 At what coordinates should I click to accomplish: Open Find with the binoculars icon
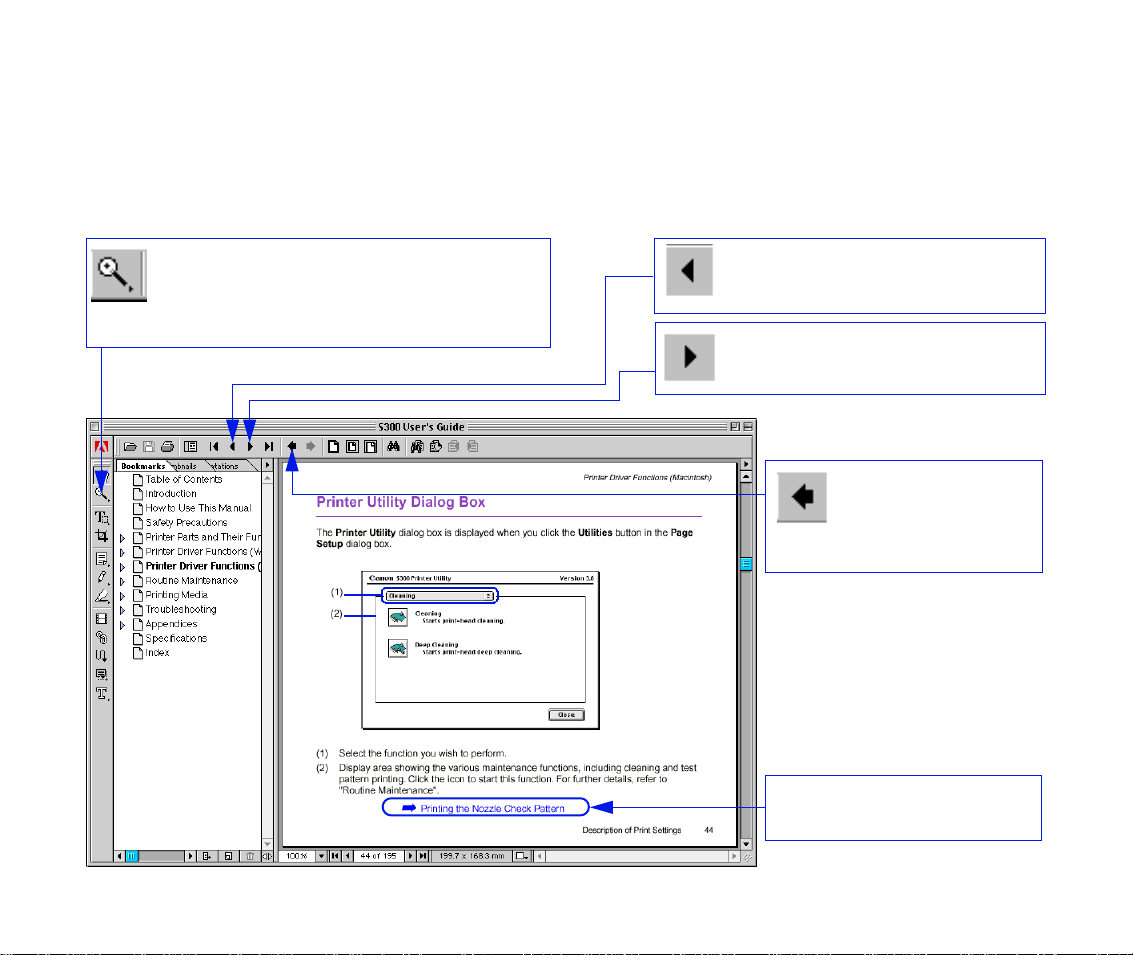393,446
